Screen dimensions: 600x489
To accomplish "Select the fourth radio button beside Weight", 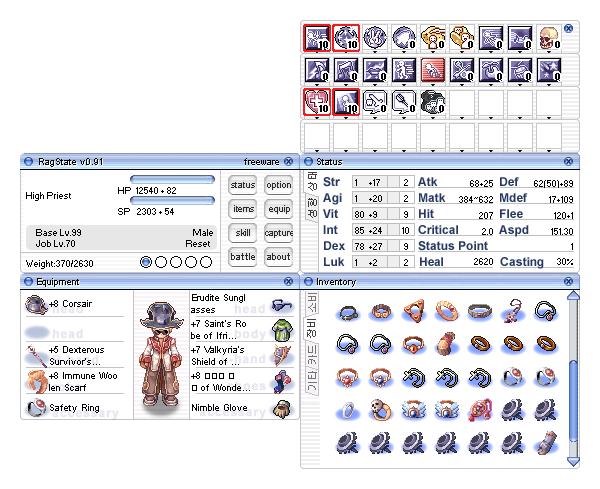I will 191,262.
